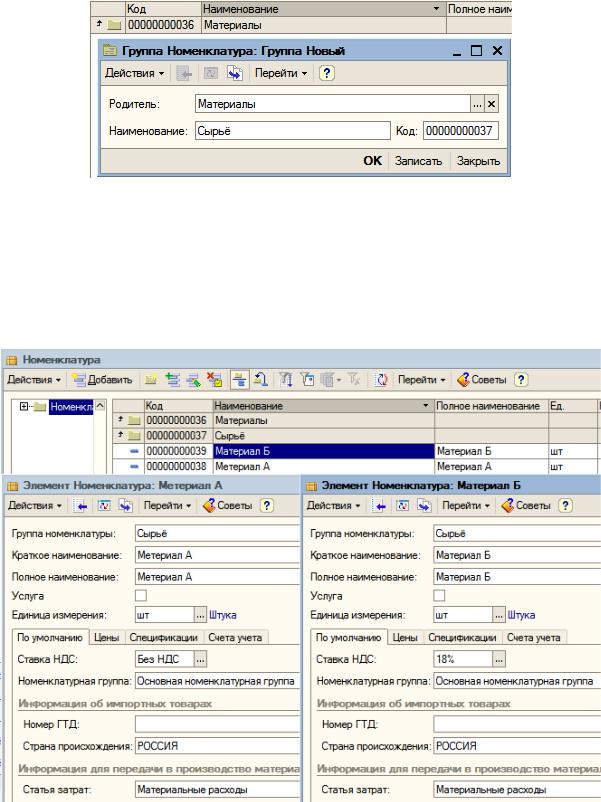The height and width of the screenshot is (802, 601).
Task: Open the filter history icon dropdown in Номенклатура toolbar
Action: click(330, 380)
